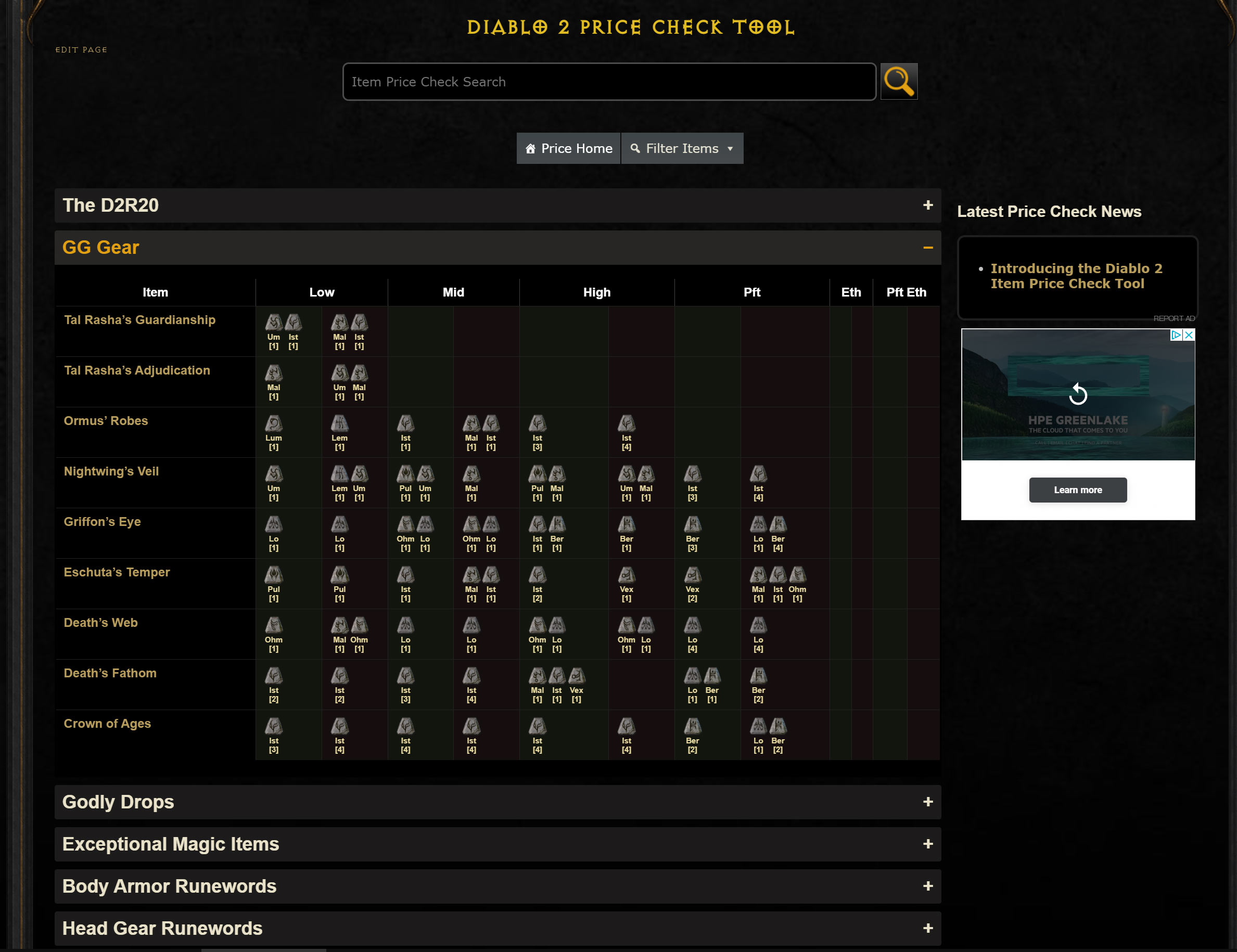This screenshot has height=952, width=1237.
Task: Click the Item Price Check Search field
Action: coord(609,82)
